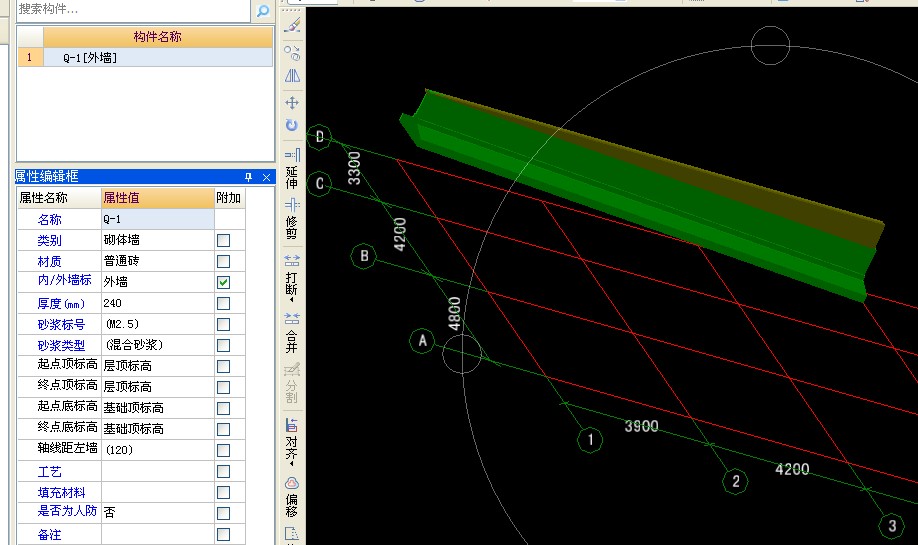Click axis bubble A in drawing
Image resolution: width=918 pixels, height=545 pixels.
422,341
